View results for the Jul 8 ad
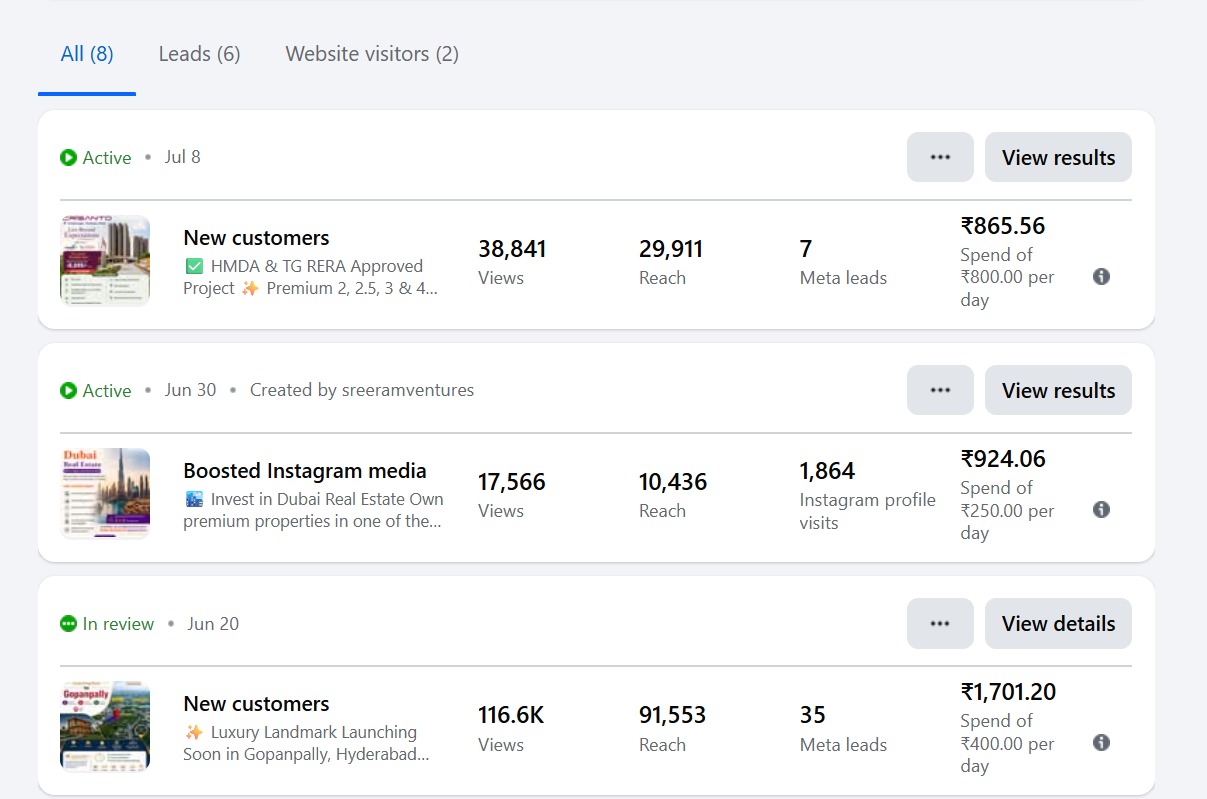 point(1058,157)
